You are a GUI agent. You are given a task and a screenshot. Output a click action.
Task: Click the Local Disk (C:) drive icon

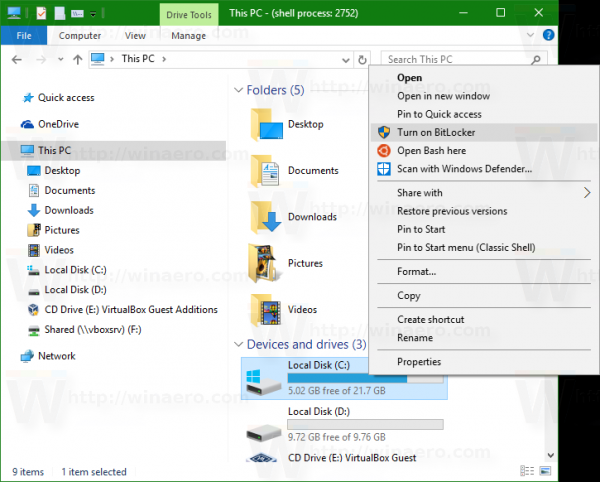263,382
